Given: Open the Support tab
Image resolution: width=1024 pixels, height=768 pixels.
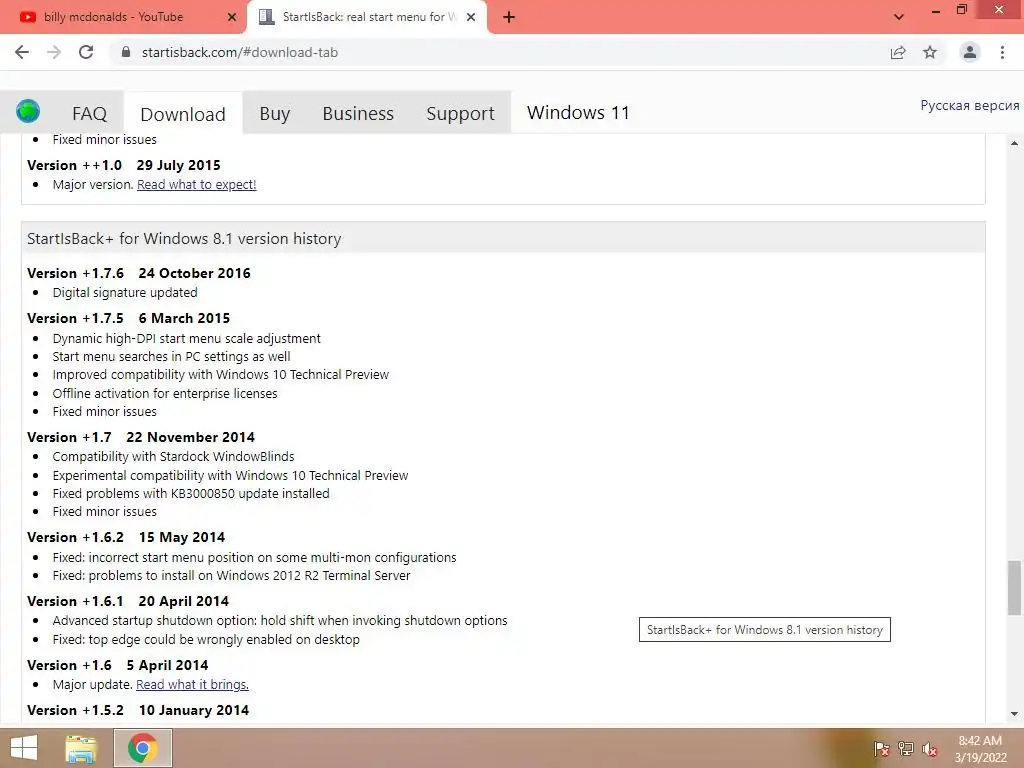Looking at the screenshot, I should coord(460,114).
